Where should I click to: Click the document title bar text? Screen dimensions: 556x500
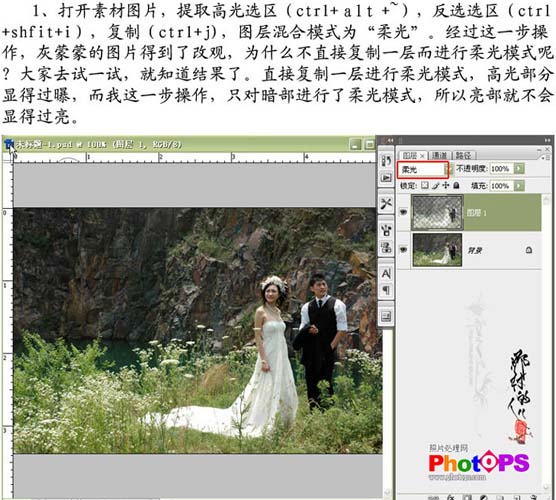pyautogui.click(x=99, y=144)
